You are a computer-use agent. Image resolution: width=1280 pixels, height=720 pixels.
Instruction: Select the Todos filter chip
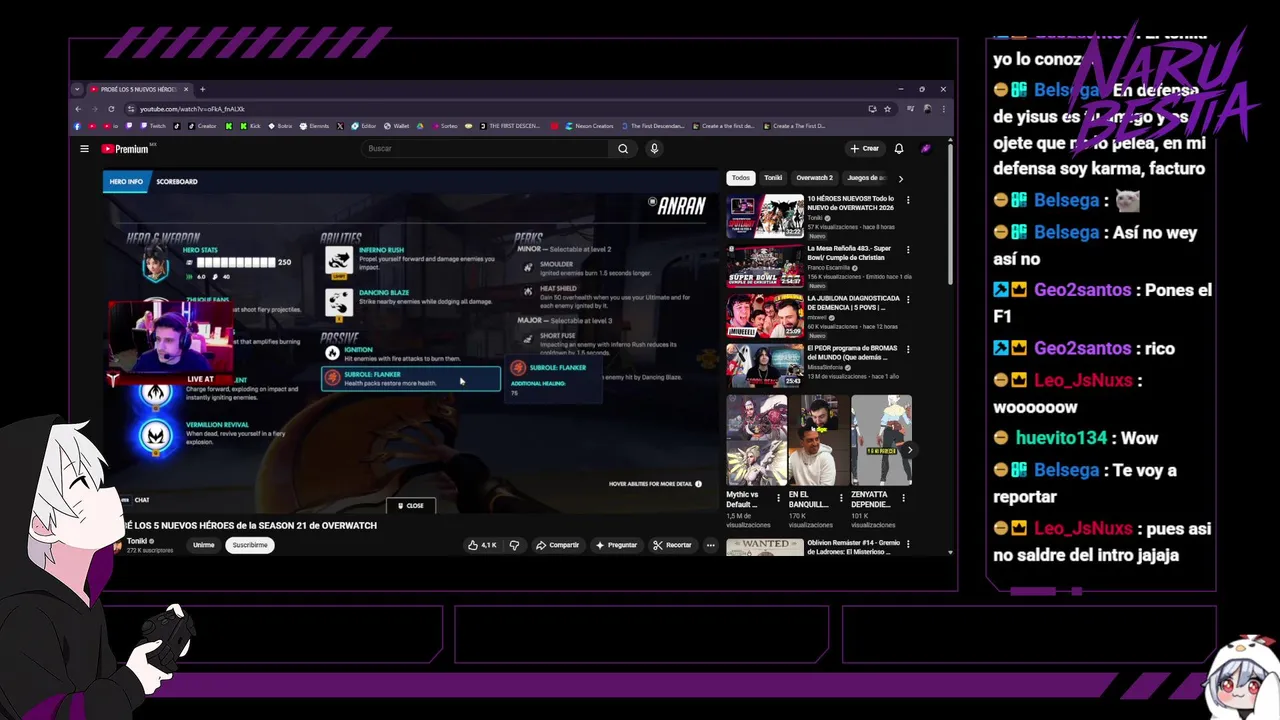(740, 178)
